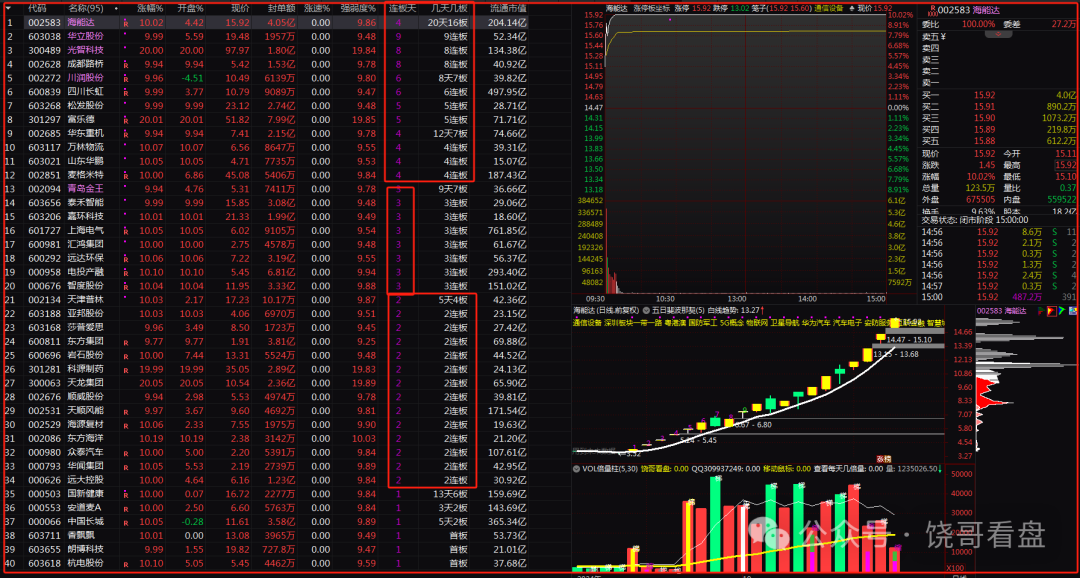
Task: Click the R marker on 川润股份 row
Action: coord(125,78)
